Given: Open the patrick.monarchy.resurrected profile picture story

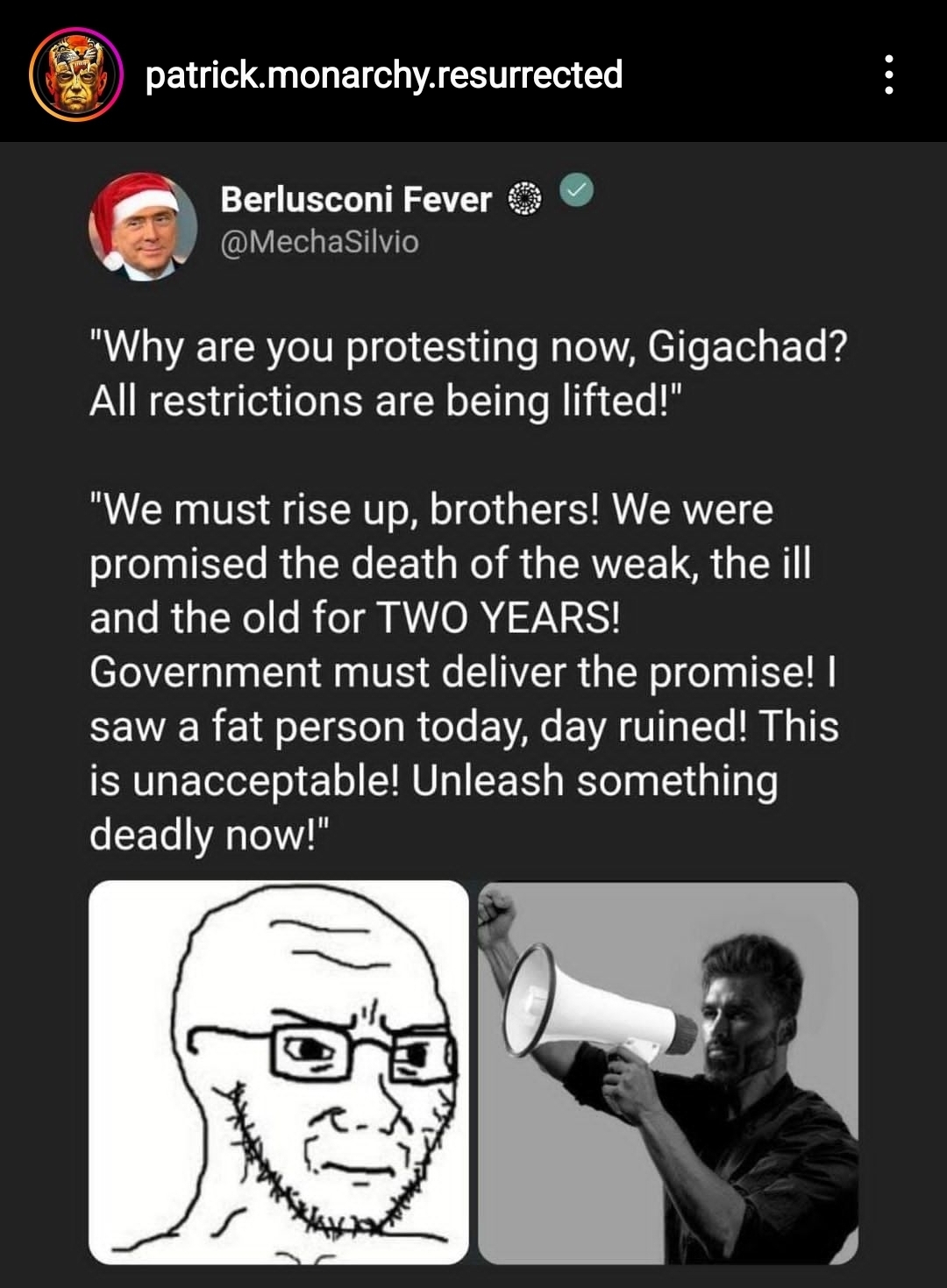Looking at the screenshot, I should (75, 75).
